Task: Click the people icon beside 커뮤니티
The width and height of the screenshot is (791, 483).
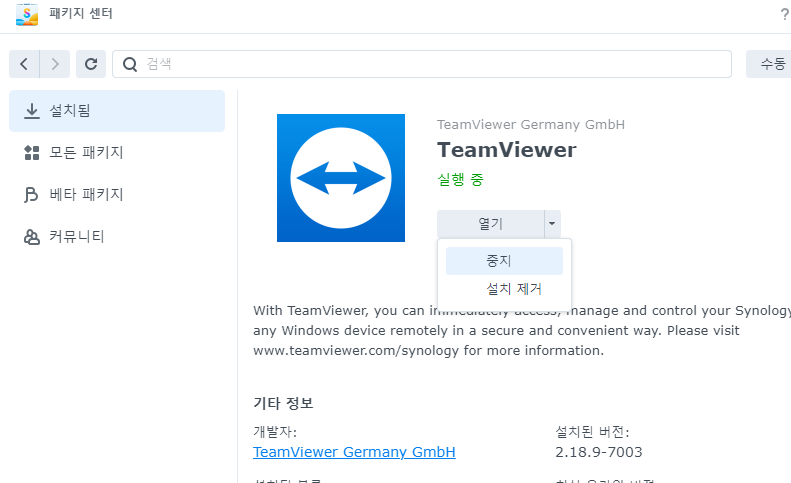Action: (x=32, y=237)
